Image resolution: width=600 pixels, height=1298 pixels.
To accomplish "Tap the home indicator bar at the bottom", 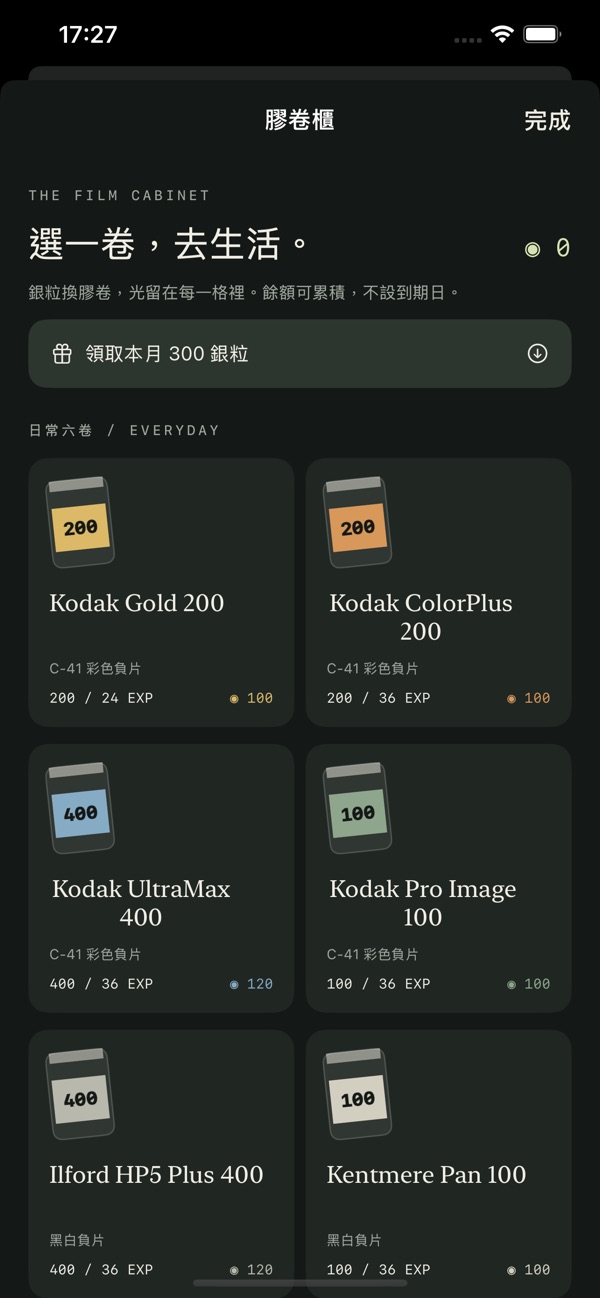I will tap(300, 1283).
